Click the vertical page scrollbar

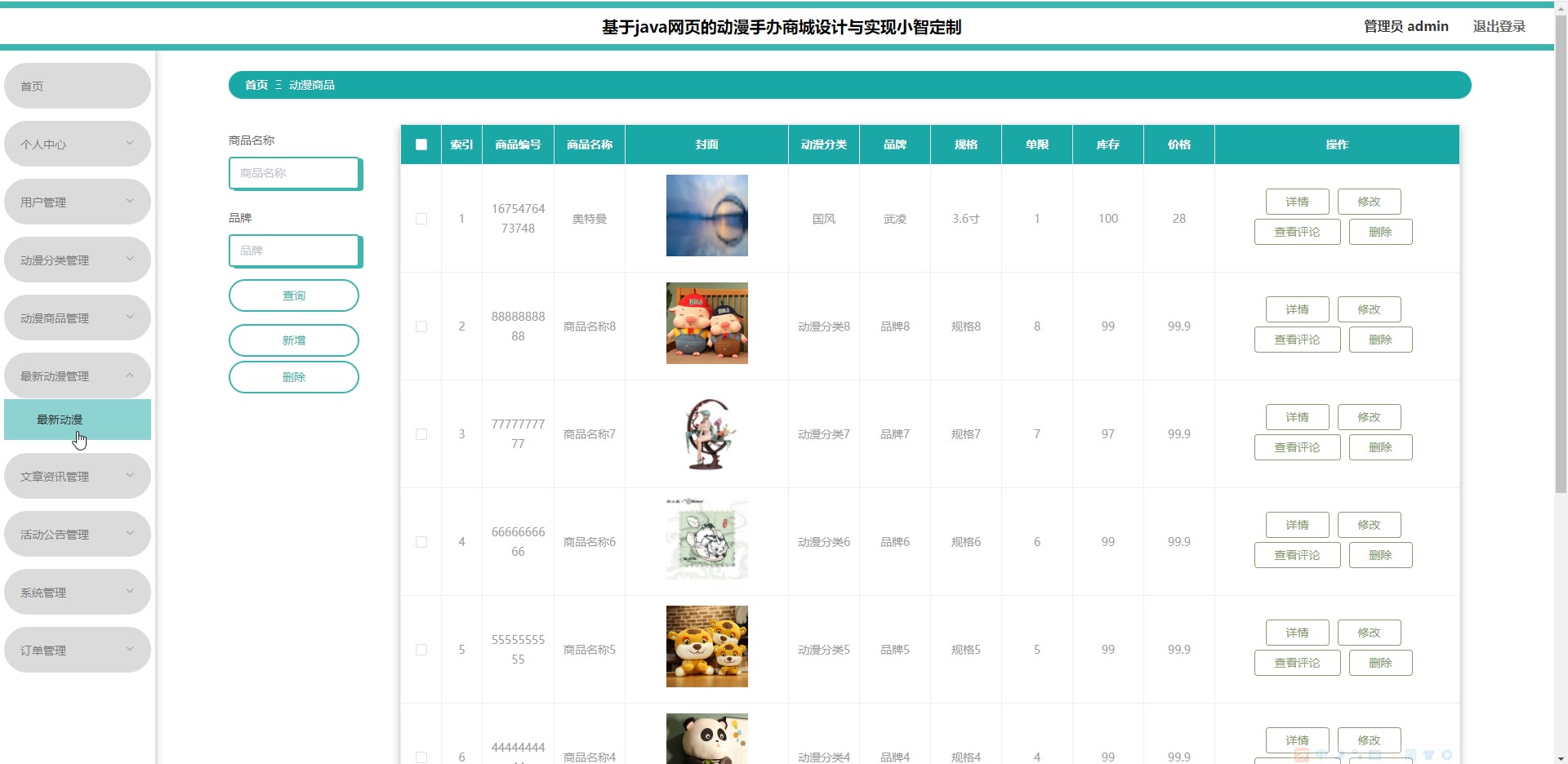point(1561,253)
